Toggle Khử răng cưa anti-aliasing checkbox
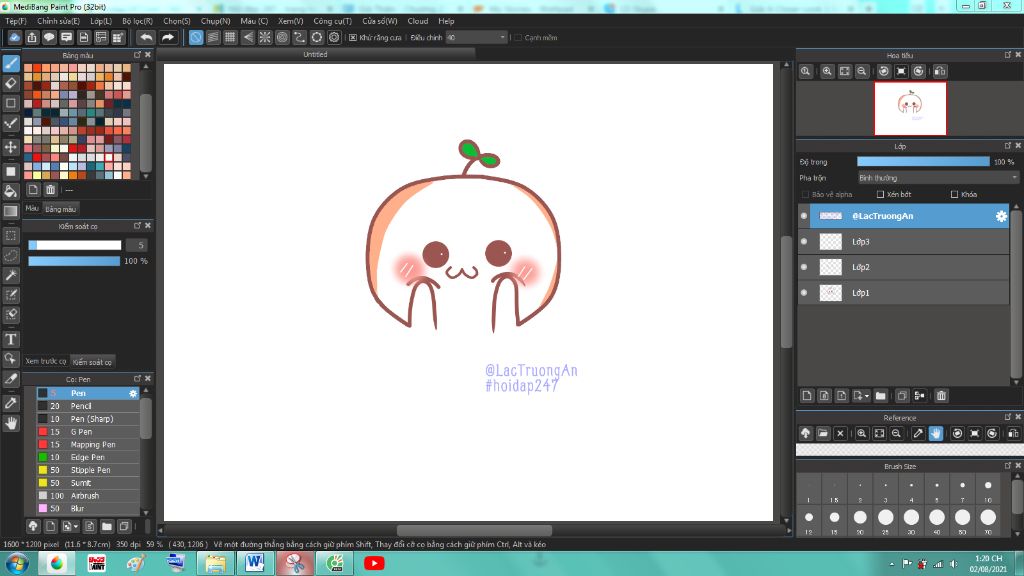This screenshot has height=576, width=1024. tap(353, 38)
